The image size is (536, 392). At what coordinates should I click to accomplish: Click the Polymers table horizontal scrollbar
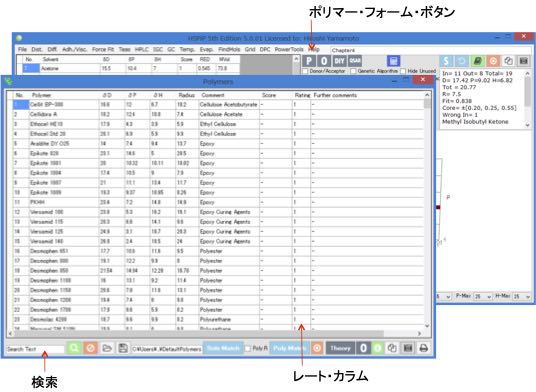215,333
